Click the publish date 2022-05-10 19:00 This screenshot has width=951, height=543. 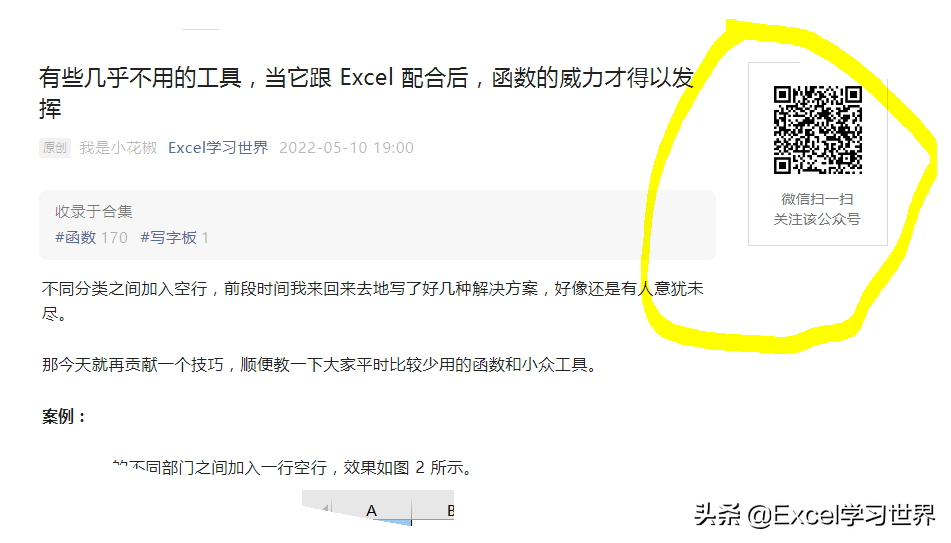click(x=346, y=147)
